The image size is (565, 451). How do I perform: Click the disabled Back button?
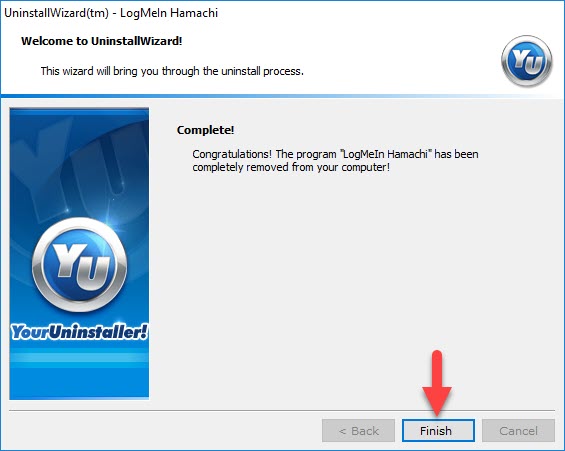(358, 430)
